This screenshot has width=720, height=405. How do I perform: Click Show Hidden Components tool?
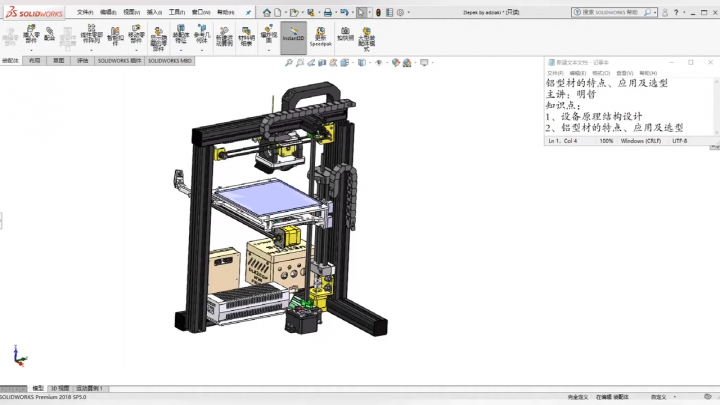(158, 39)
